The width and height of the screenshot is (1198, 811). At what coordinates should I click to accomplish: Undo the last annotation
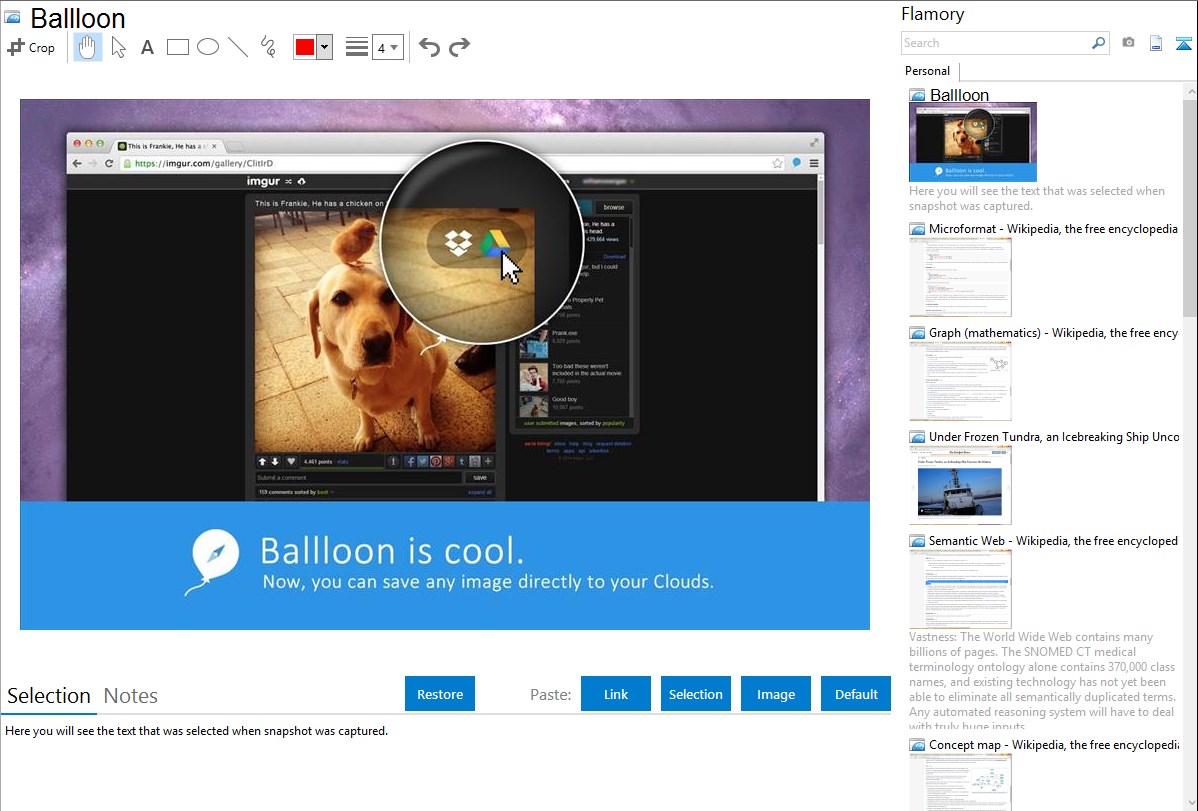click(429, 47)
